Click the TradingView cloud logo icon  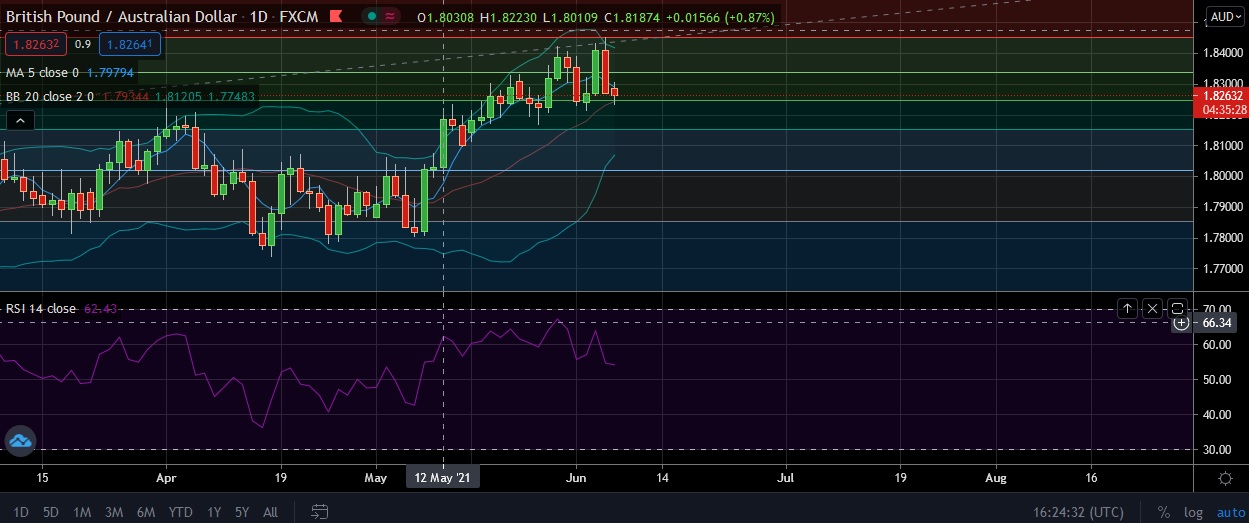click(20, 440)
